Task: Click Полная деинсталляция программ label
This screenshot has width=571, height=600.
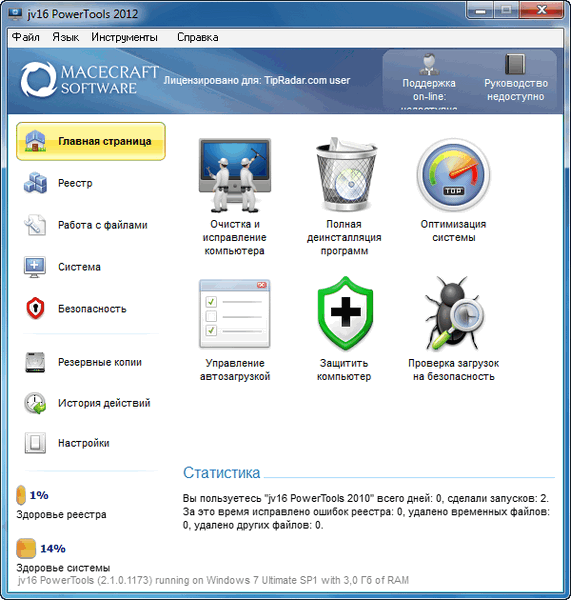Action: pos(344,237)
